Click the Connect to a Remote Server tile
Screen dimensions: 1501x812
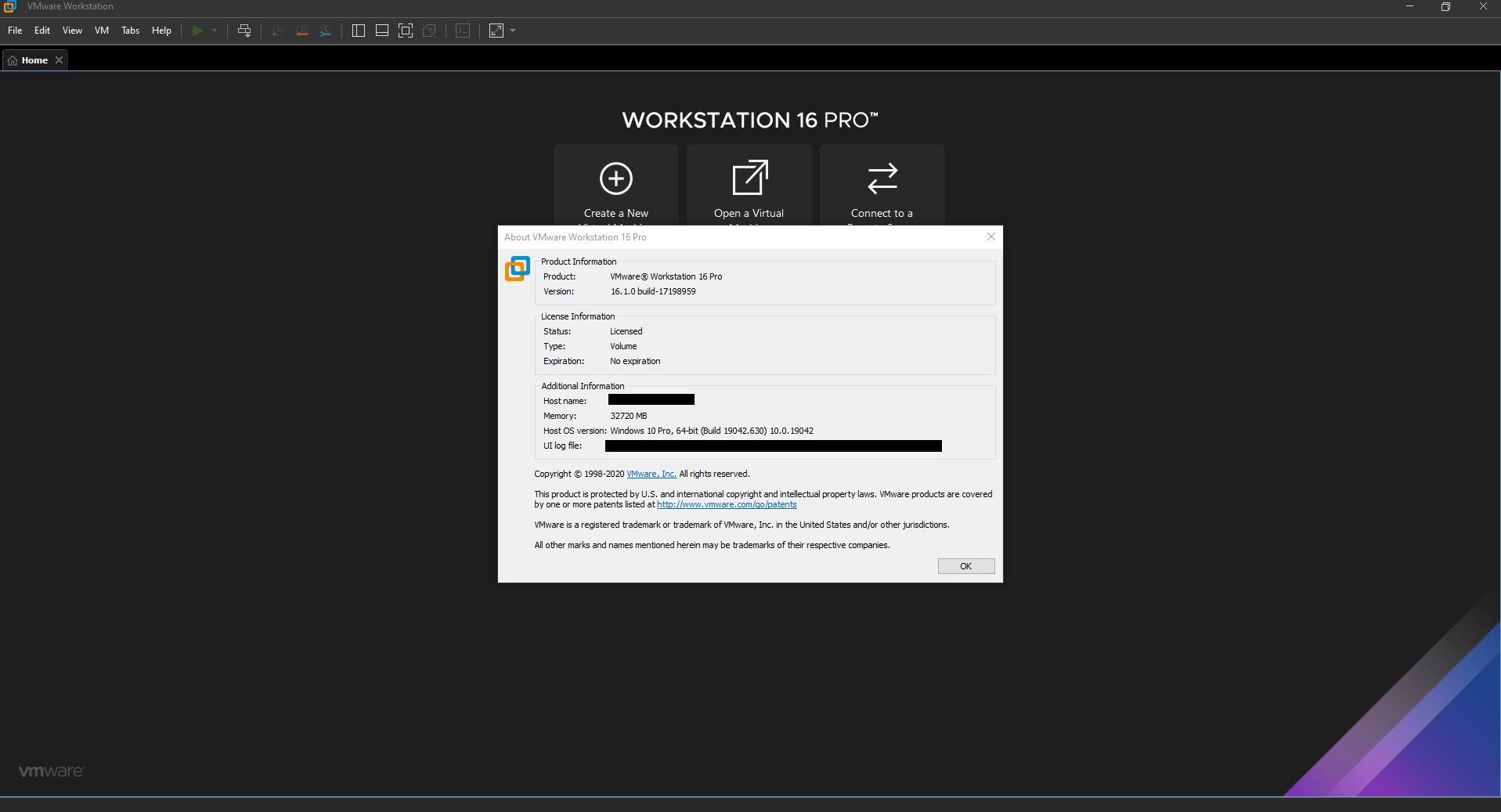tap(882, 186)
